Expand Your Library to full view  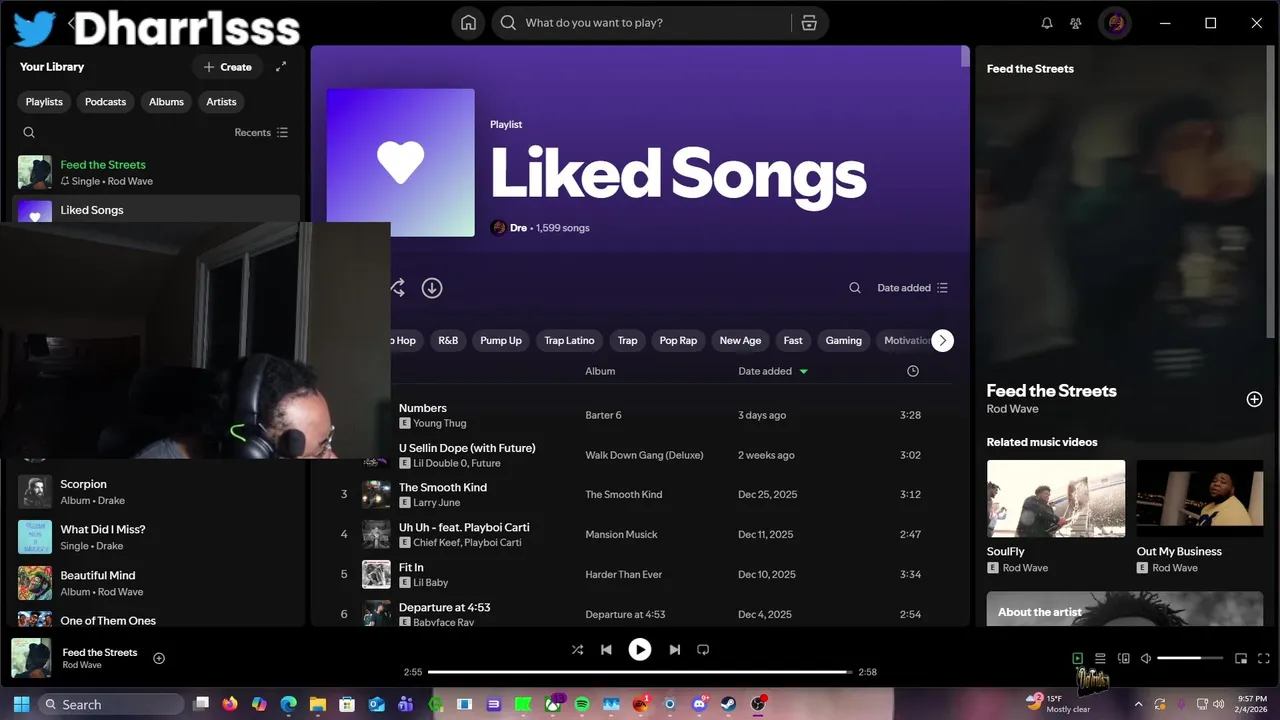point(281,67)
